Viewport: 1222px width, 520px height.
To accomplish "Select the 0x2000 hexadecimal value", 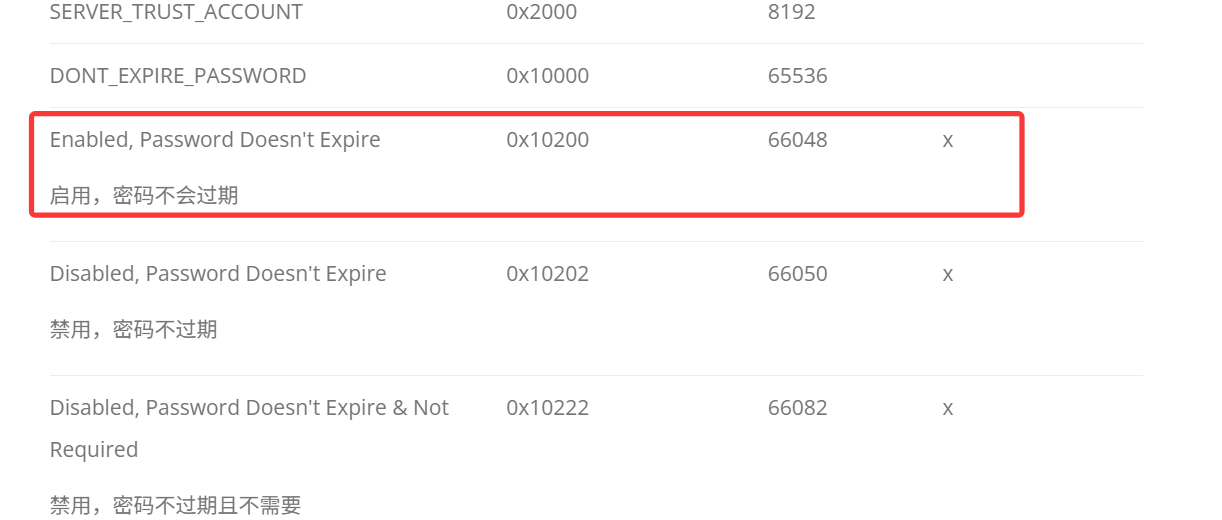I will tap(542, 12).
